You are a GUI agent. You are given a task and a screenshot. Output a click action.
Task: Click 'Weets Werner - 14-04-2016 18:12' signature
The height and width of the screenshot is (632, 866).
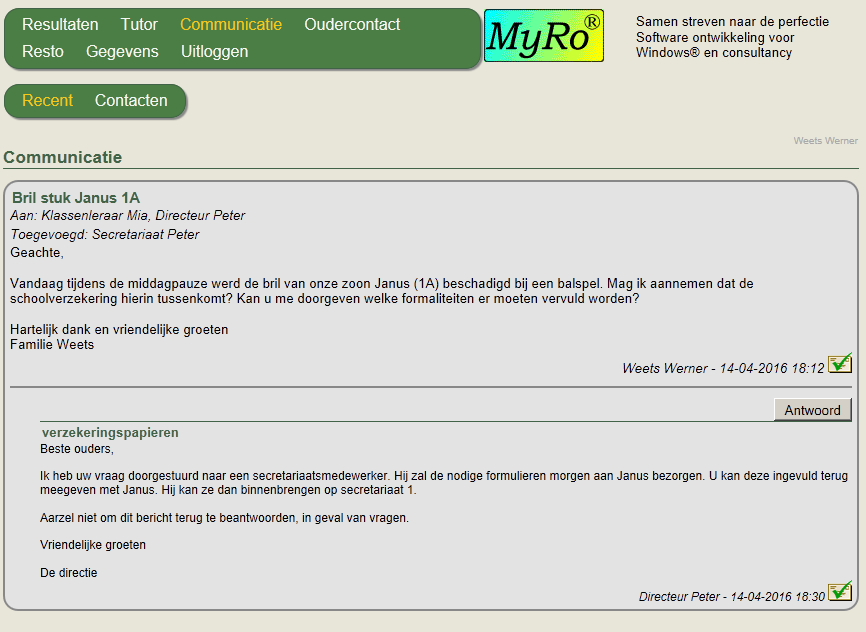pyautogui.click(x=723, y=368)
